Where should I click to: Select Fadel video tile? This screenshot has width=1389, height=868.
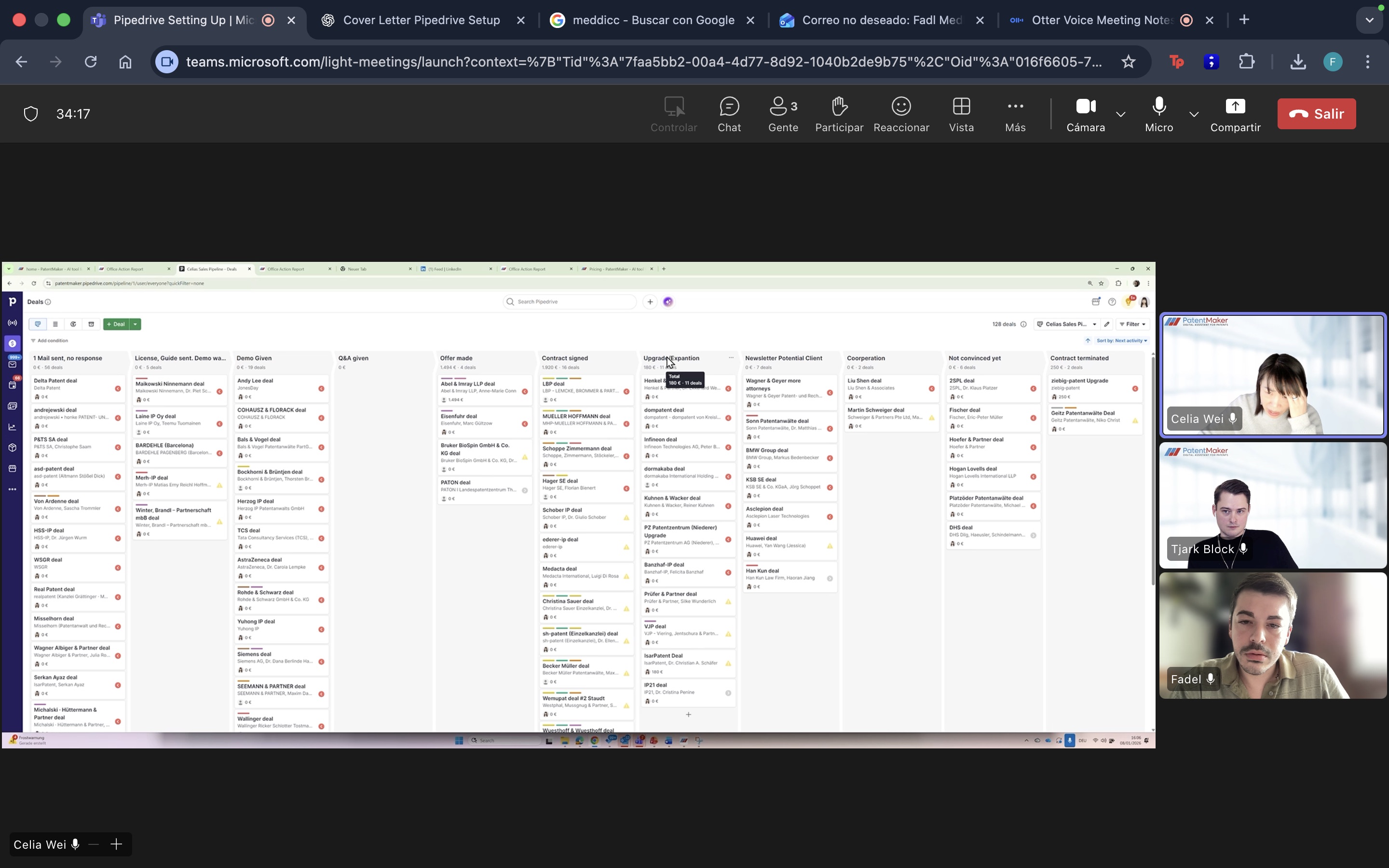[1273, 636]
